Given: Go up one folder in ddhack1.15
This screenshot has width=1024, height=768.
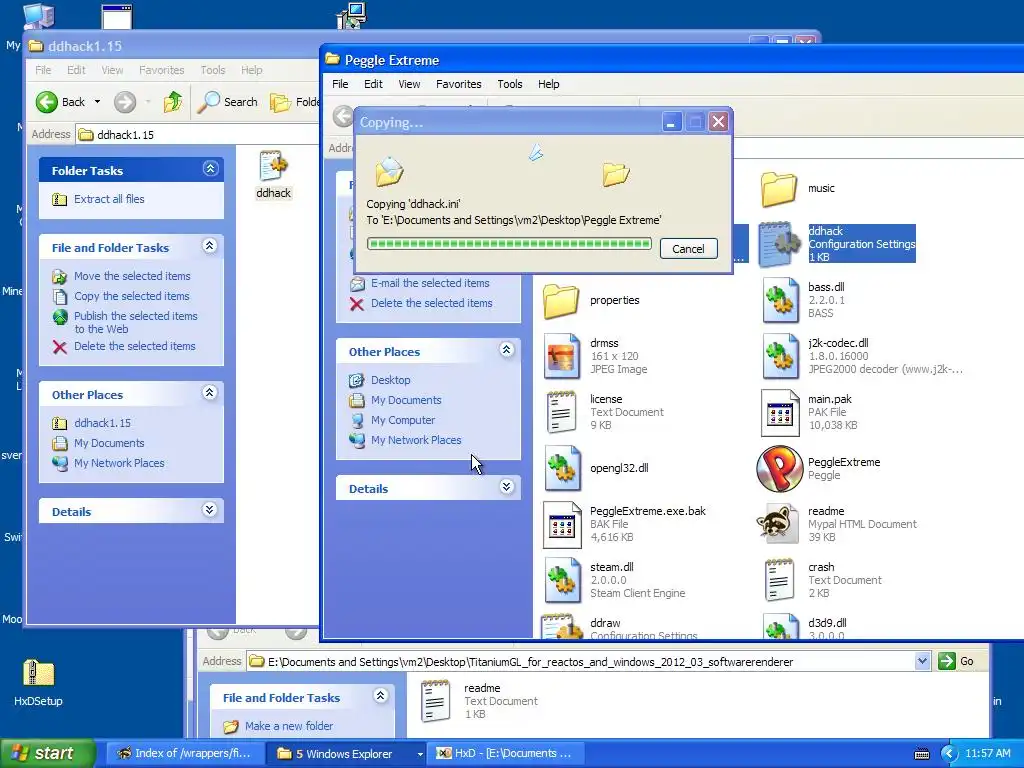Looking at the screenshot, I should coord(172,102).
